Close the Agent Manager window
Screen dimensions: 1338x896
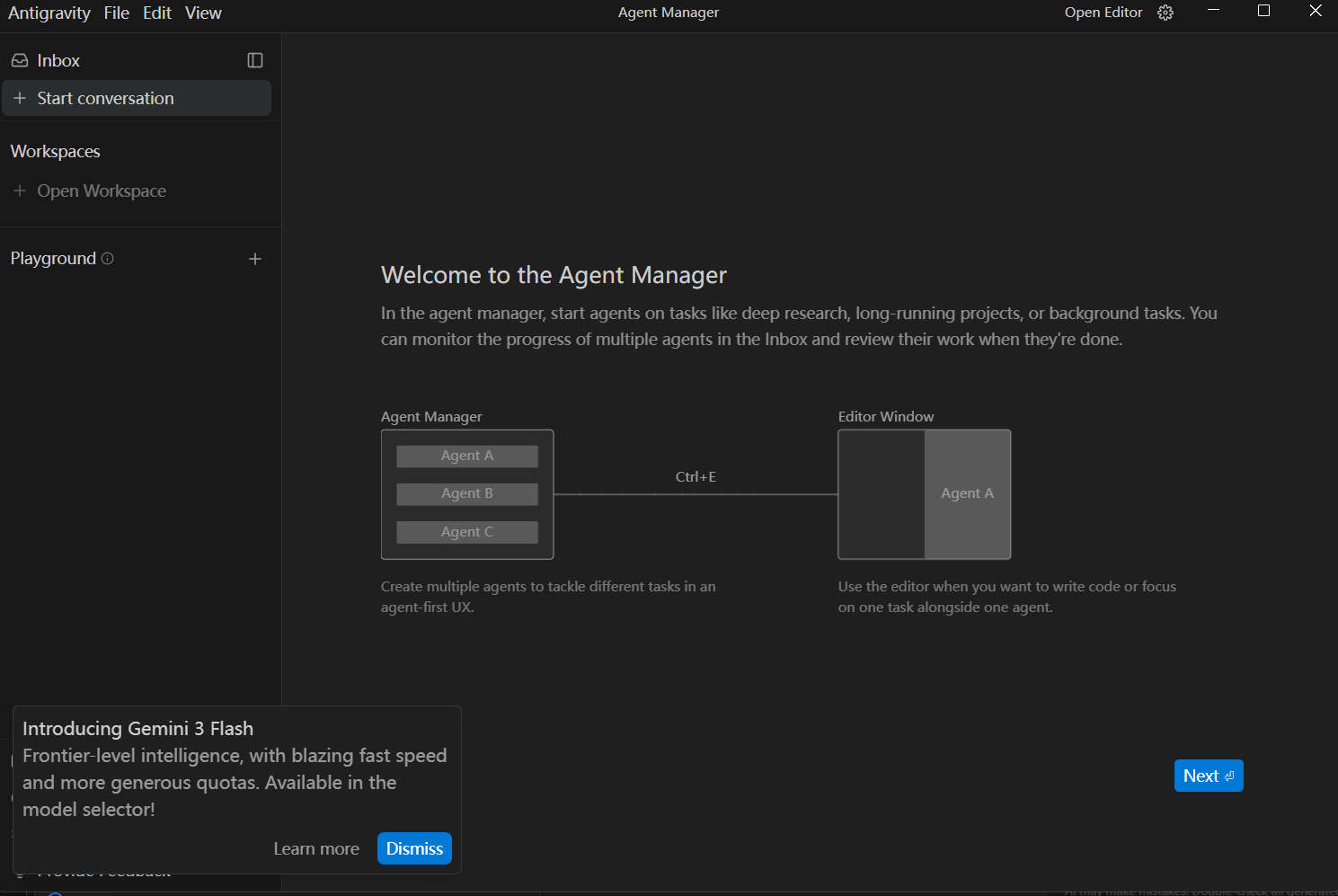pyautogui.click(x=1315, y=11)
